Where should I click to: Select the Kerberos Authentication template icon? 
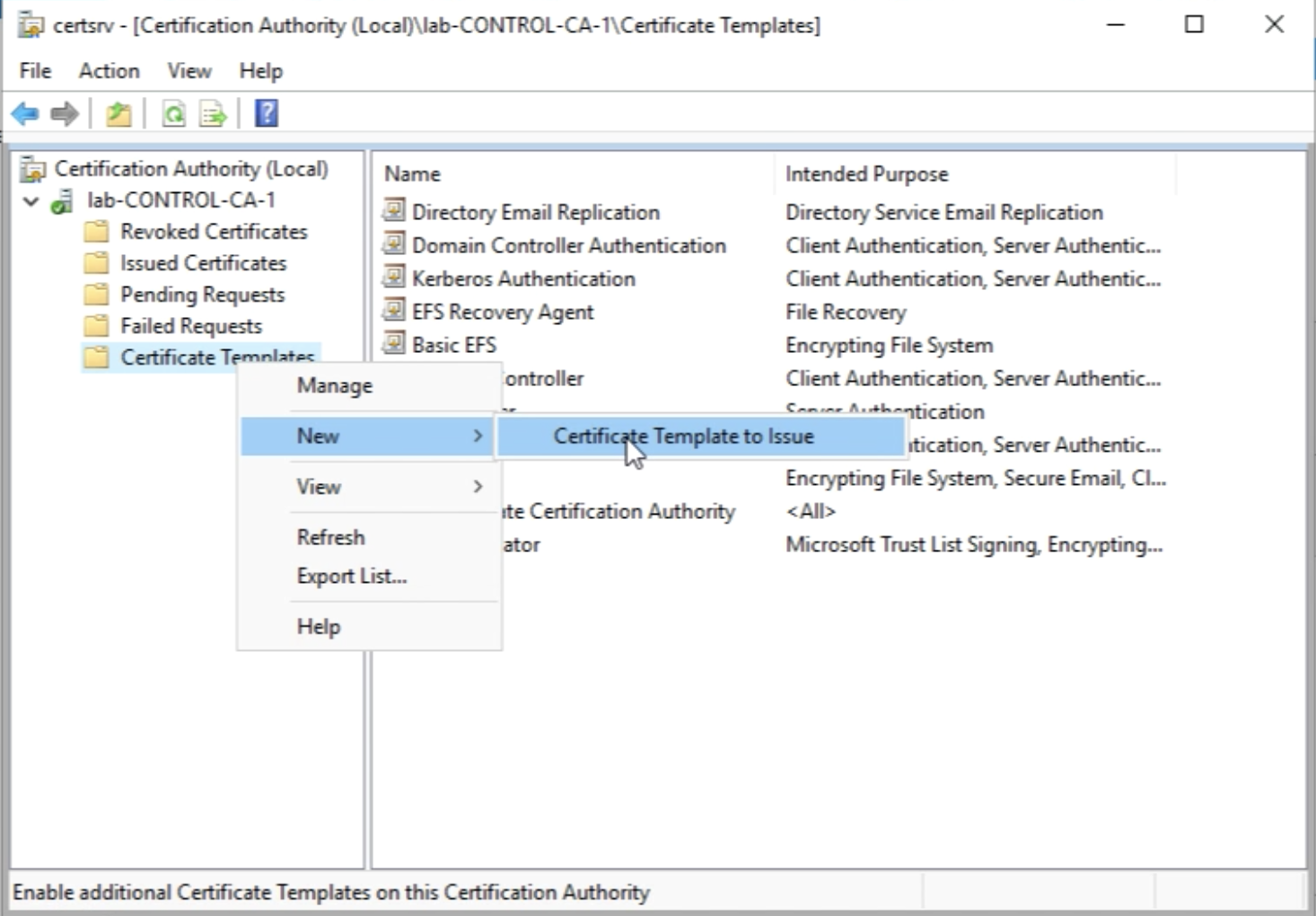pyautogui.click(x=393, y=277)
